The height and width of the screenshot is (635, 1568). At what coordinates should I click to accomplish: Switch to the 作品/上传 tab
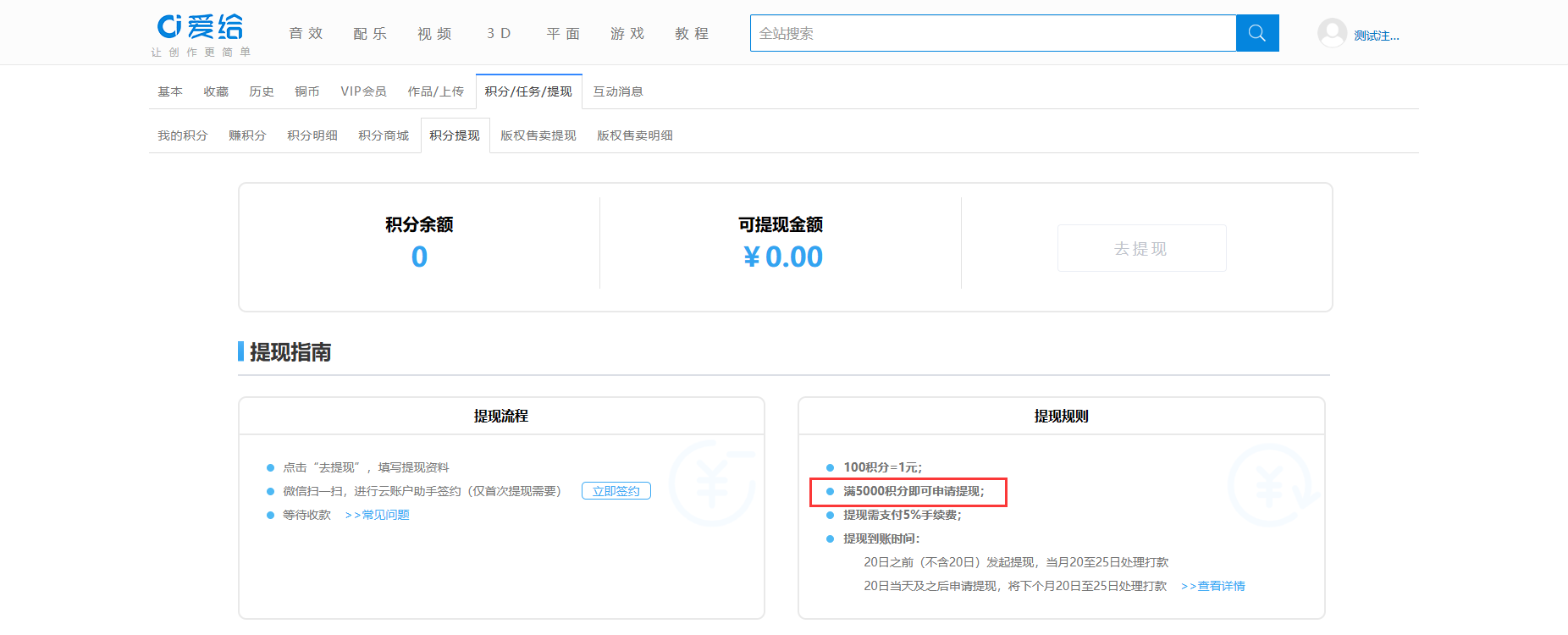pos(436,91)
